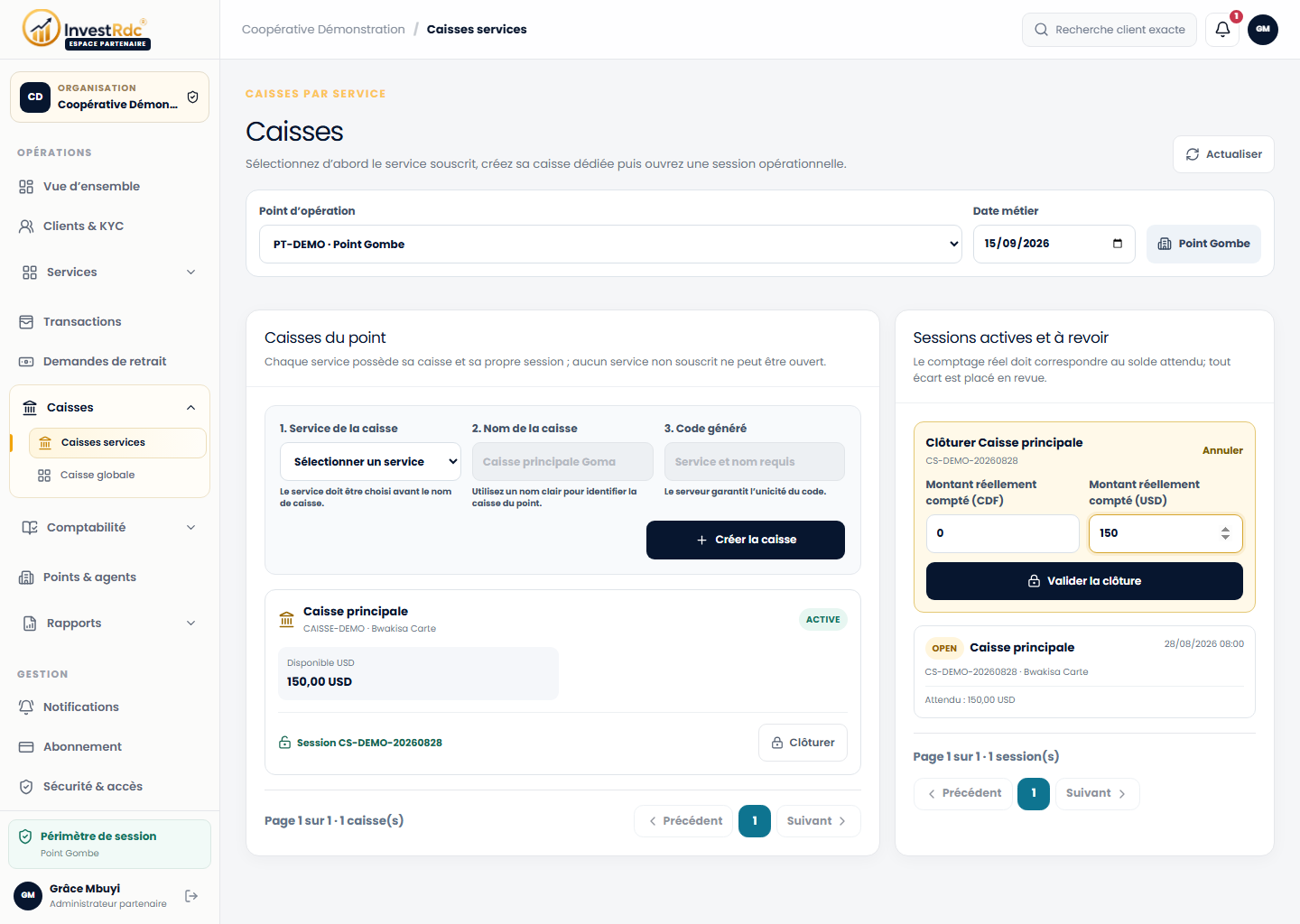Viewport: 1300px width, 924px height.
Task: Focus the Recherche client exacte field
Action: tap(1110, 30)
